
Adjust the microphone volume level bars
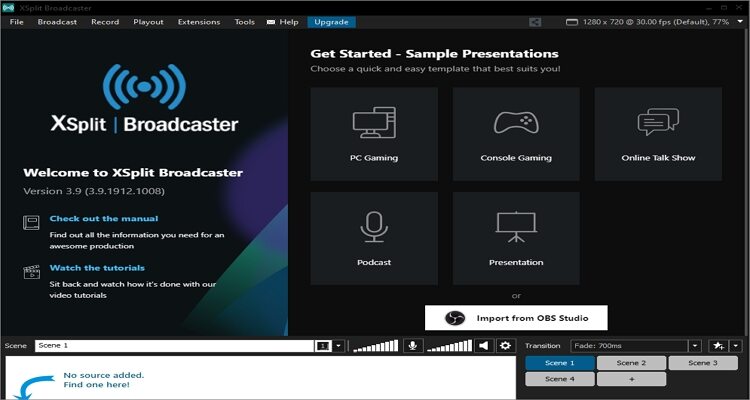click(375, 346)
